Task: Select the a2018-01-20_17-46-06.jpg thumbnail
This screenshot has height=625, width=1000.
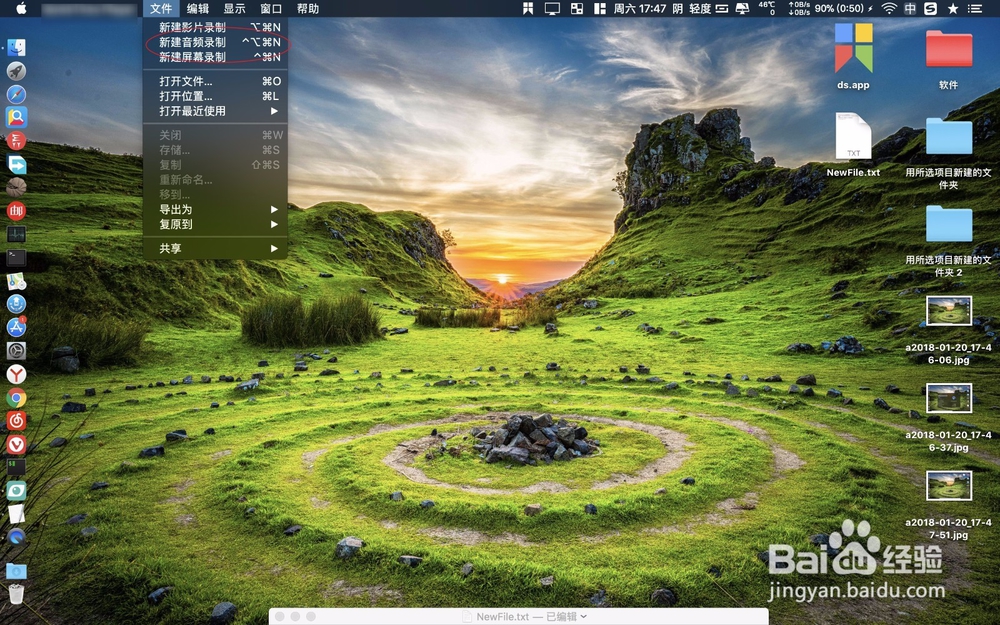Action: 947,310
